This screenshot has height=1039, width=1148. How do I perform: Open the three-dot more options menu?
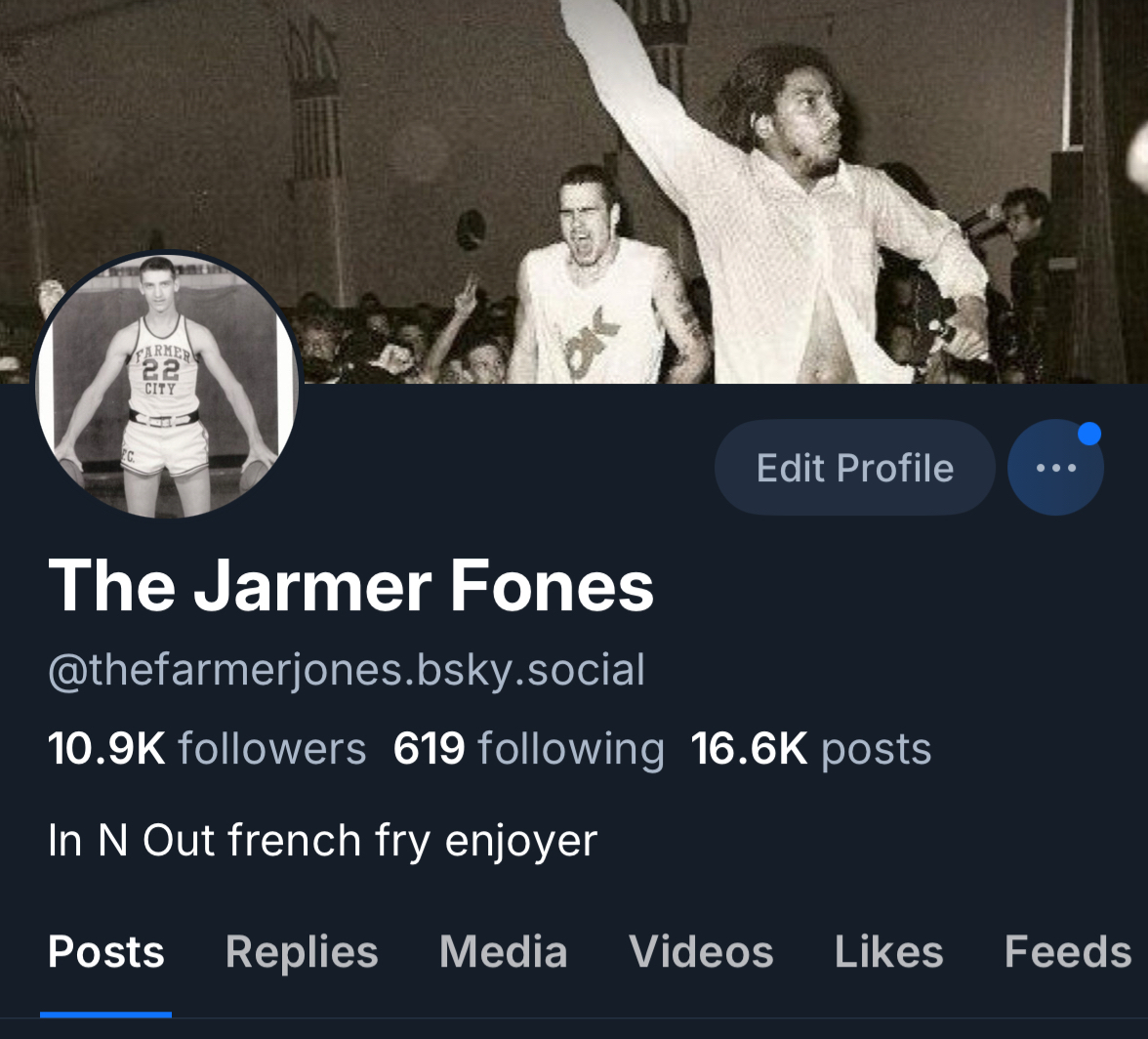click(x=1055, y=467)
